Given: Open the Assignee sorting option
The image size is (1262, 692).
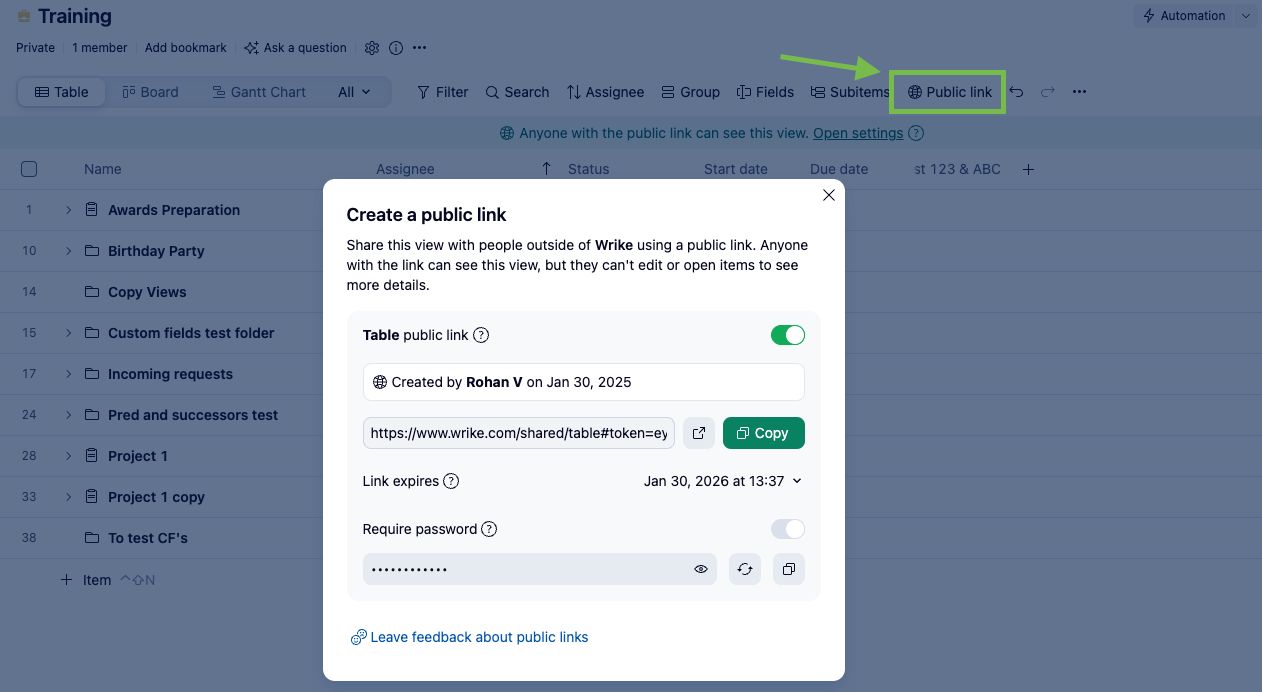Looking at the screenshot, I should point(605,92).
